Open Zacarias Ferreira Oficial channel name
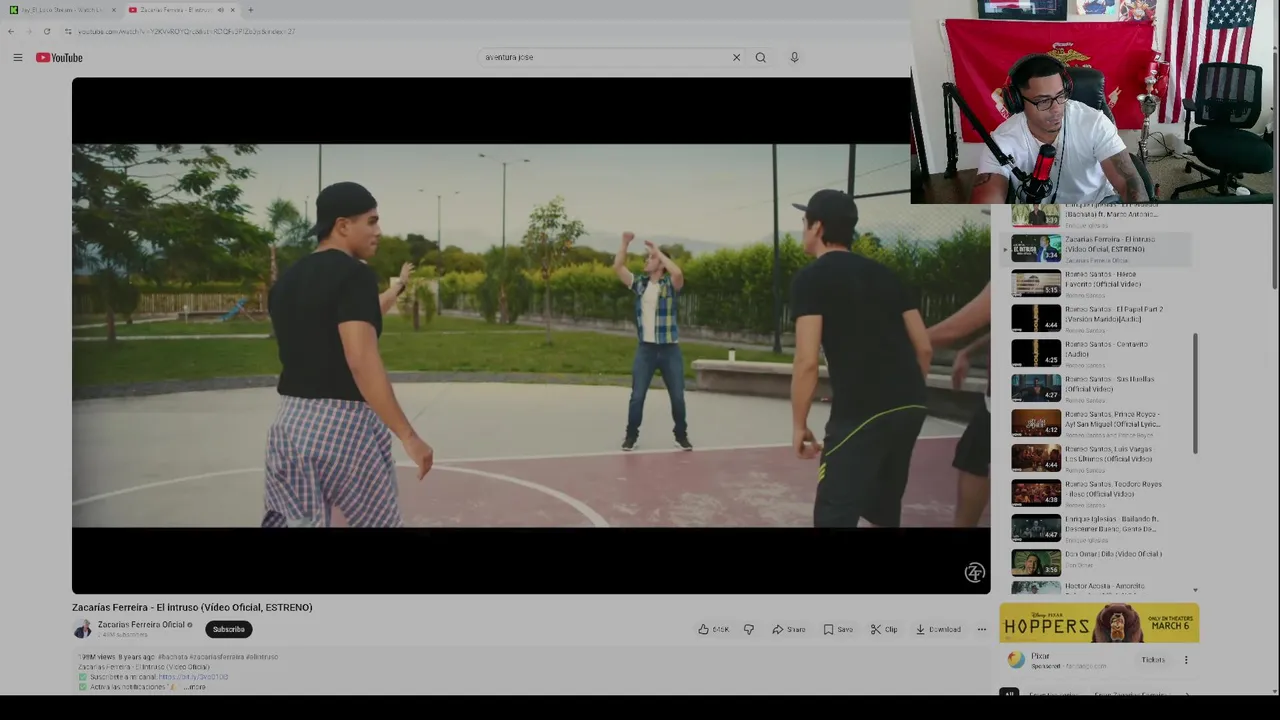 point(141,624)
